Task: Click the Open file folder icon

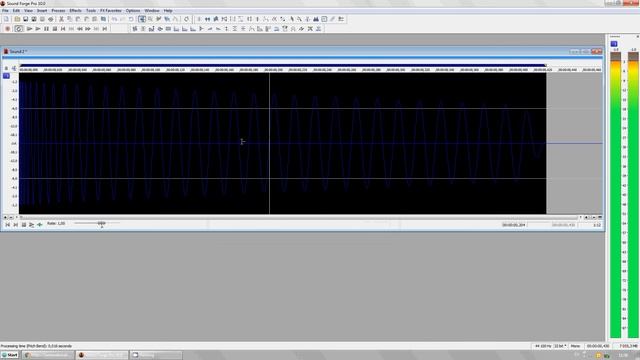Action: click(17, 19)
